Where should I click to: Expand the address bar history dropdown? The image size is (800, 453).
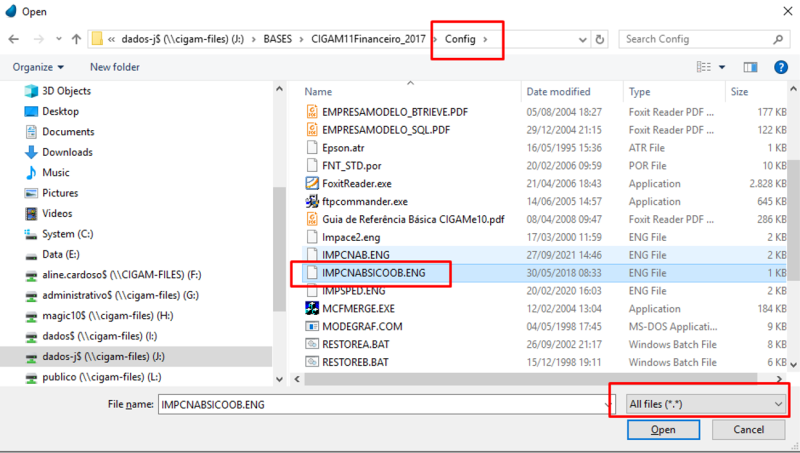tap(583, 39)
